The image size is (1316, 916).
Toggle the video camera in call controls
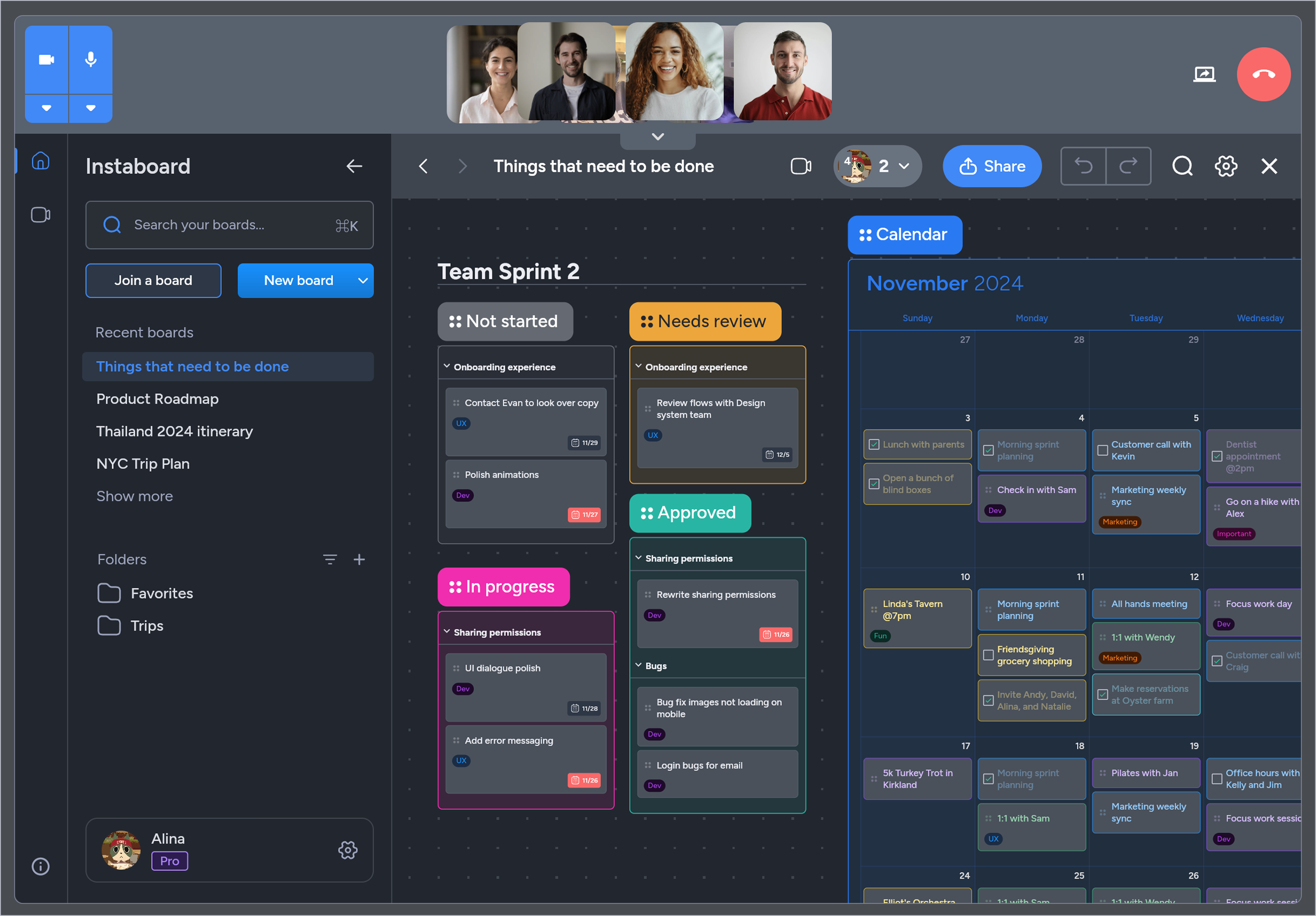click(46, 59)
